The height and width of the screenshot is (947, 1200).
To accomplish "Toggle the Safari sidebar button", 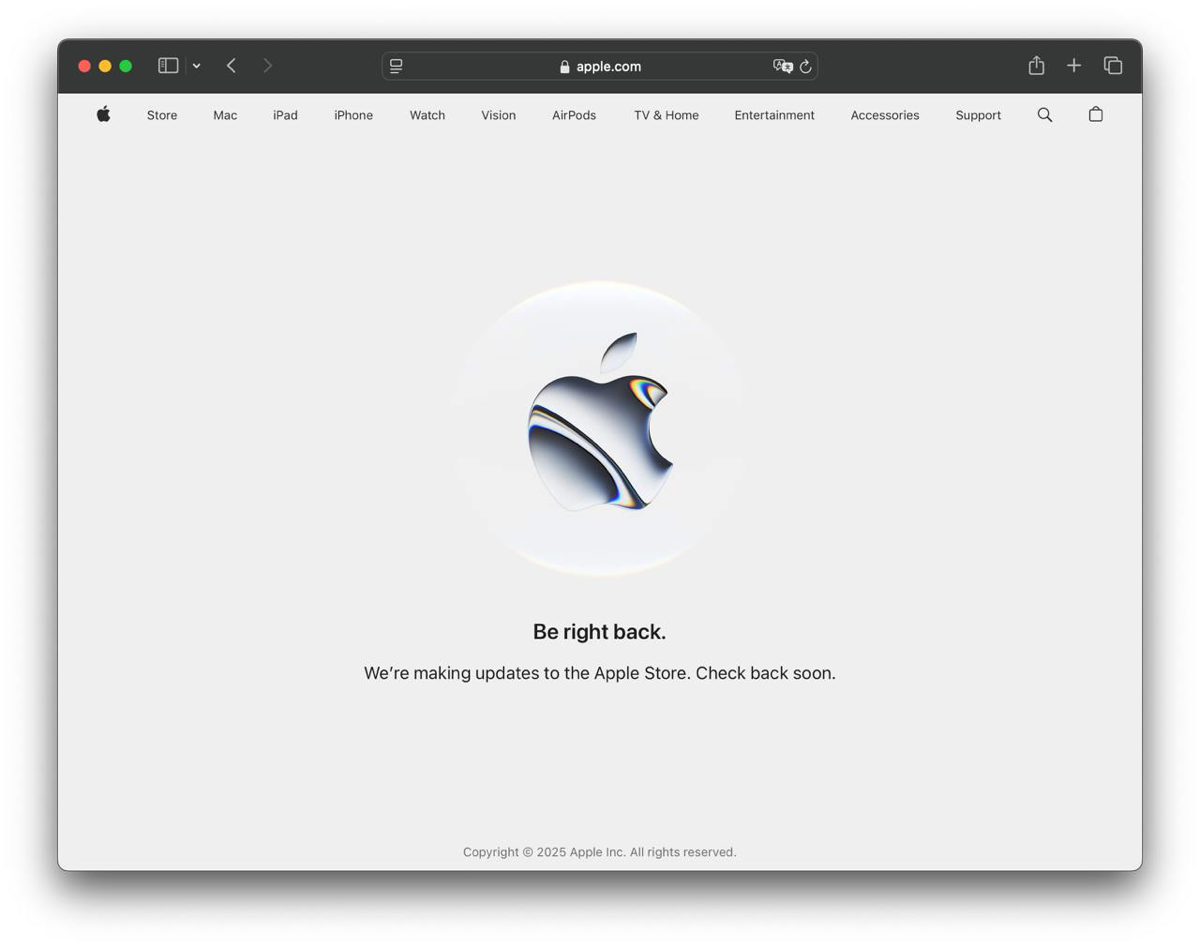I will (168, 66).
